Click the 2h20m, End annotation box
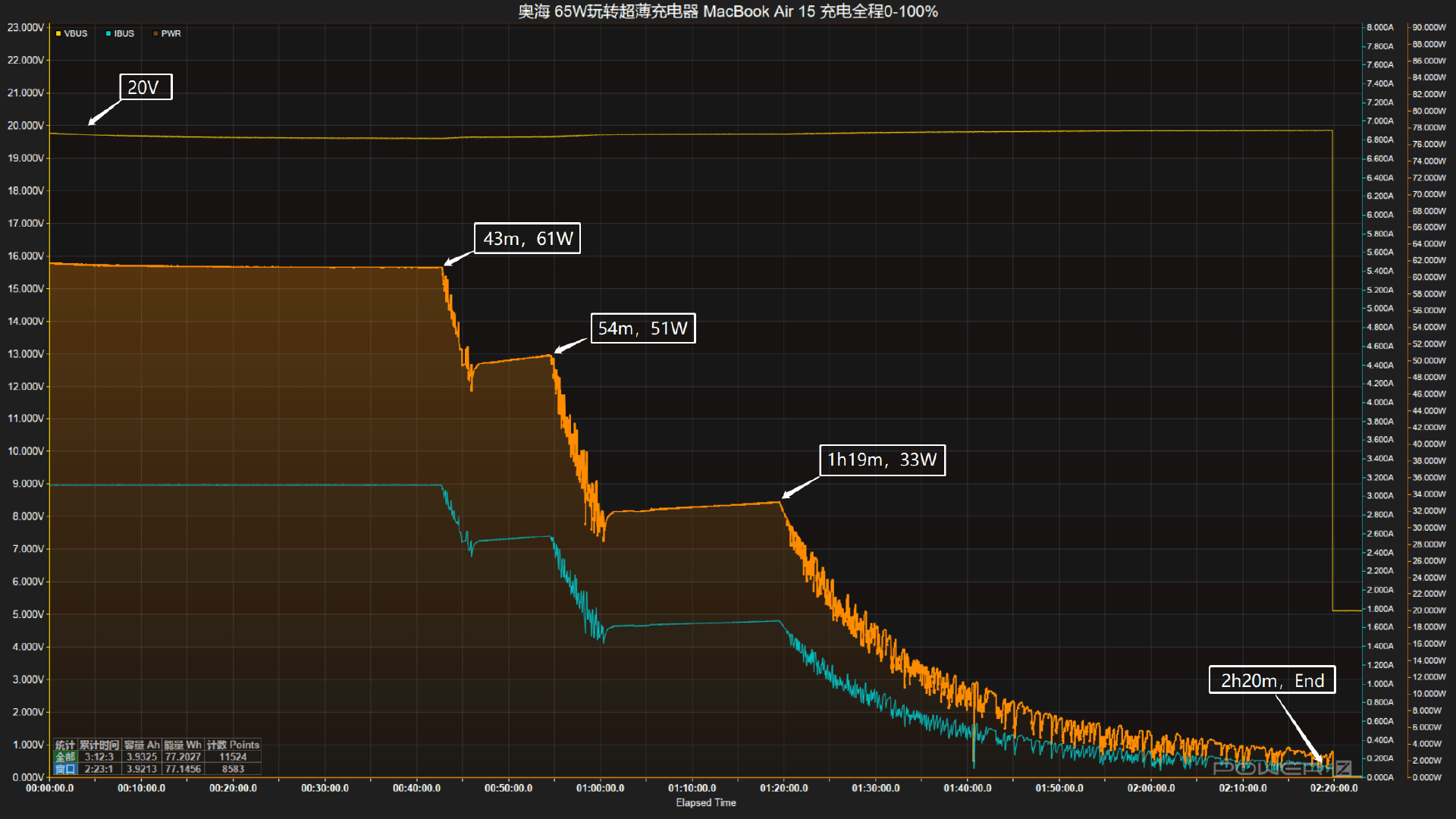 [1272, 680]
